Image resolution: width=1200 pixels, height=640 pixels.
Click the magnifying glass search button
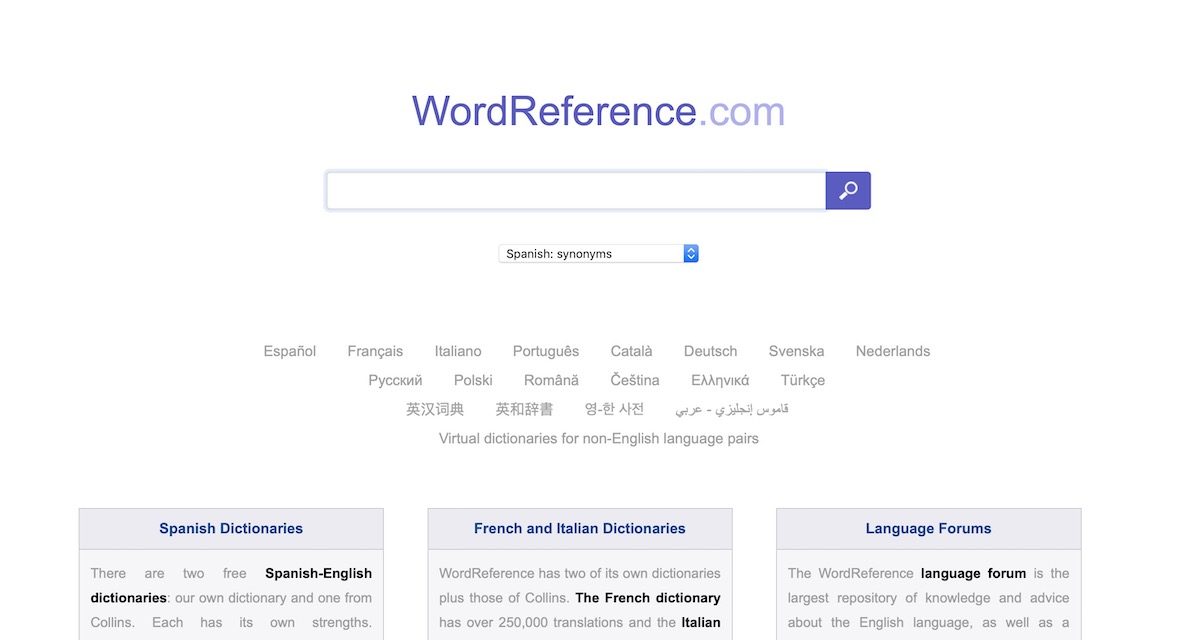[x=847, y=191]
